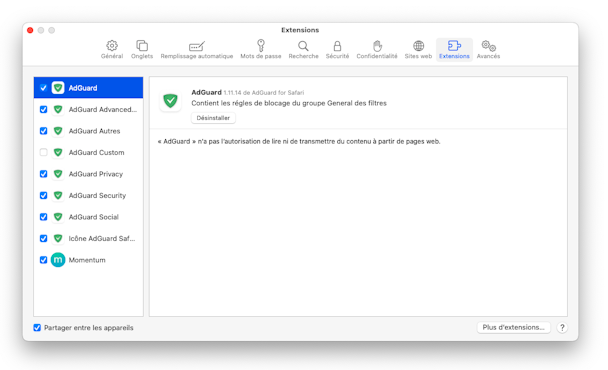Open Remplissage automatique preferences
This screenshot has width=608, height=370.
pos(197,50)
